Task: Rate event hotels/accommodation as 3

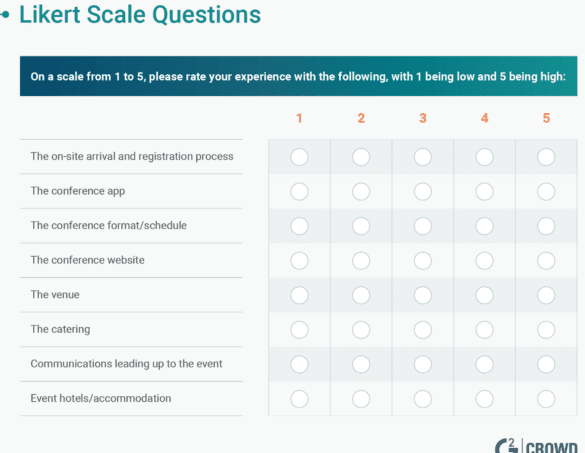Action: tap(423, 399)
